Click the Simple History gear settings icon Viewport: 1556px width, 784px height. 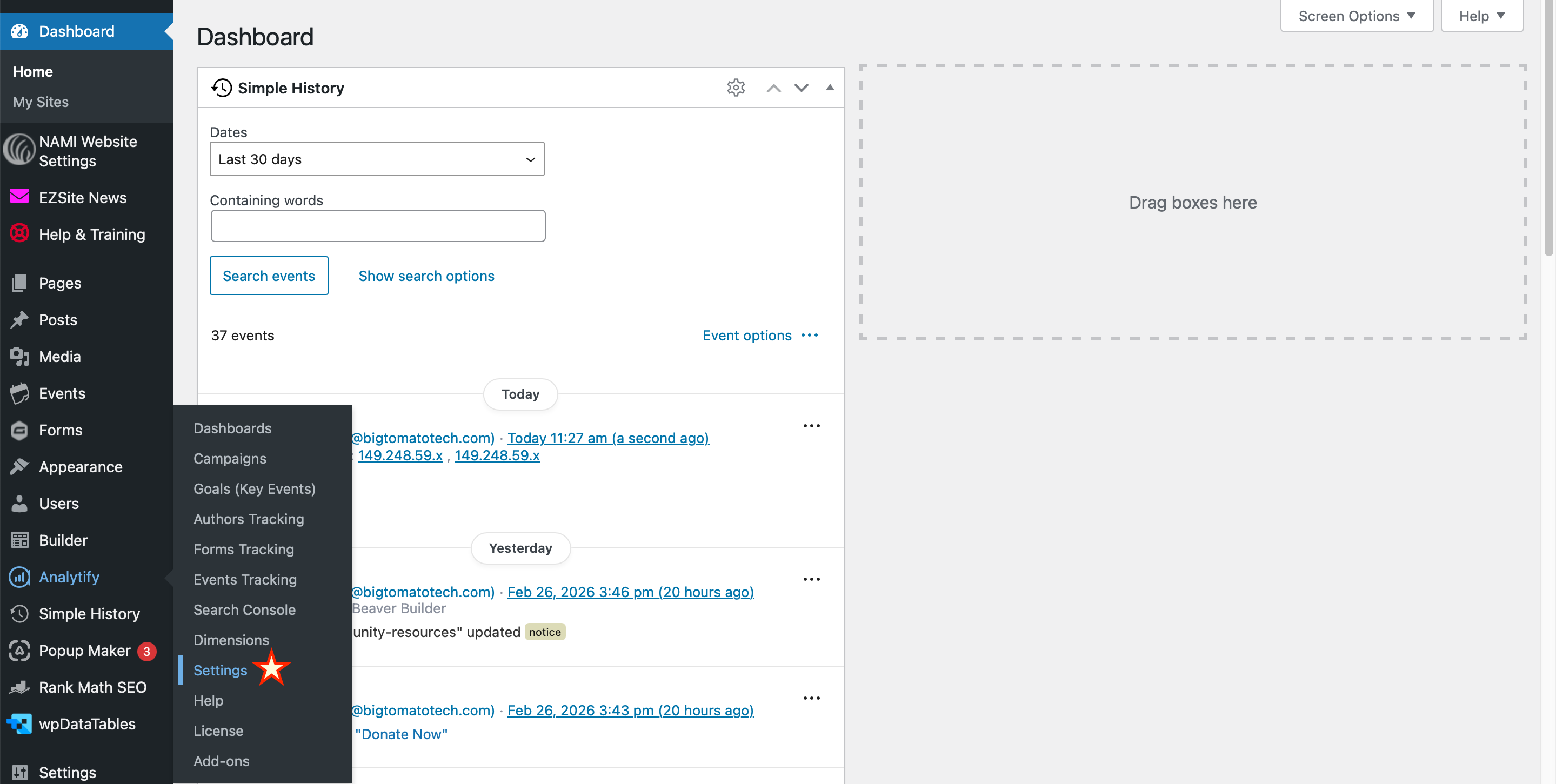pos(735,88)
